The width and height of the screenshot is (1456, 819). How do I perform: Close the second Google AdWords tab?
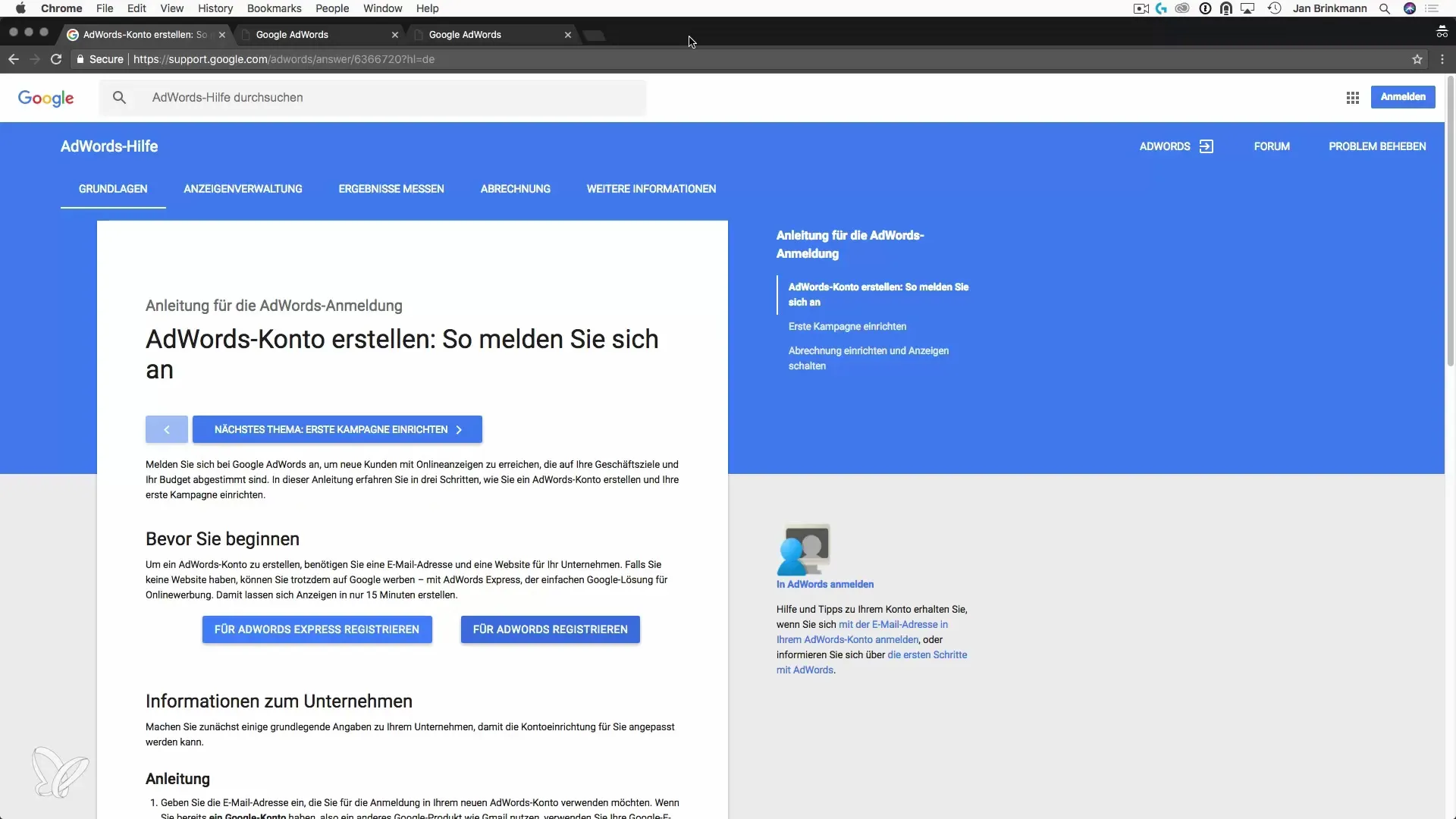[x=395, y=35]
